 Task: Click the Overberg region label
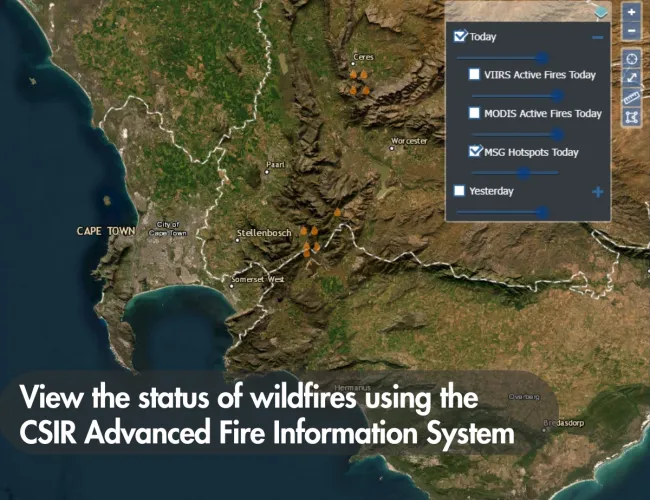[x=524, y=397]
